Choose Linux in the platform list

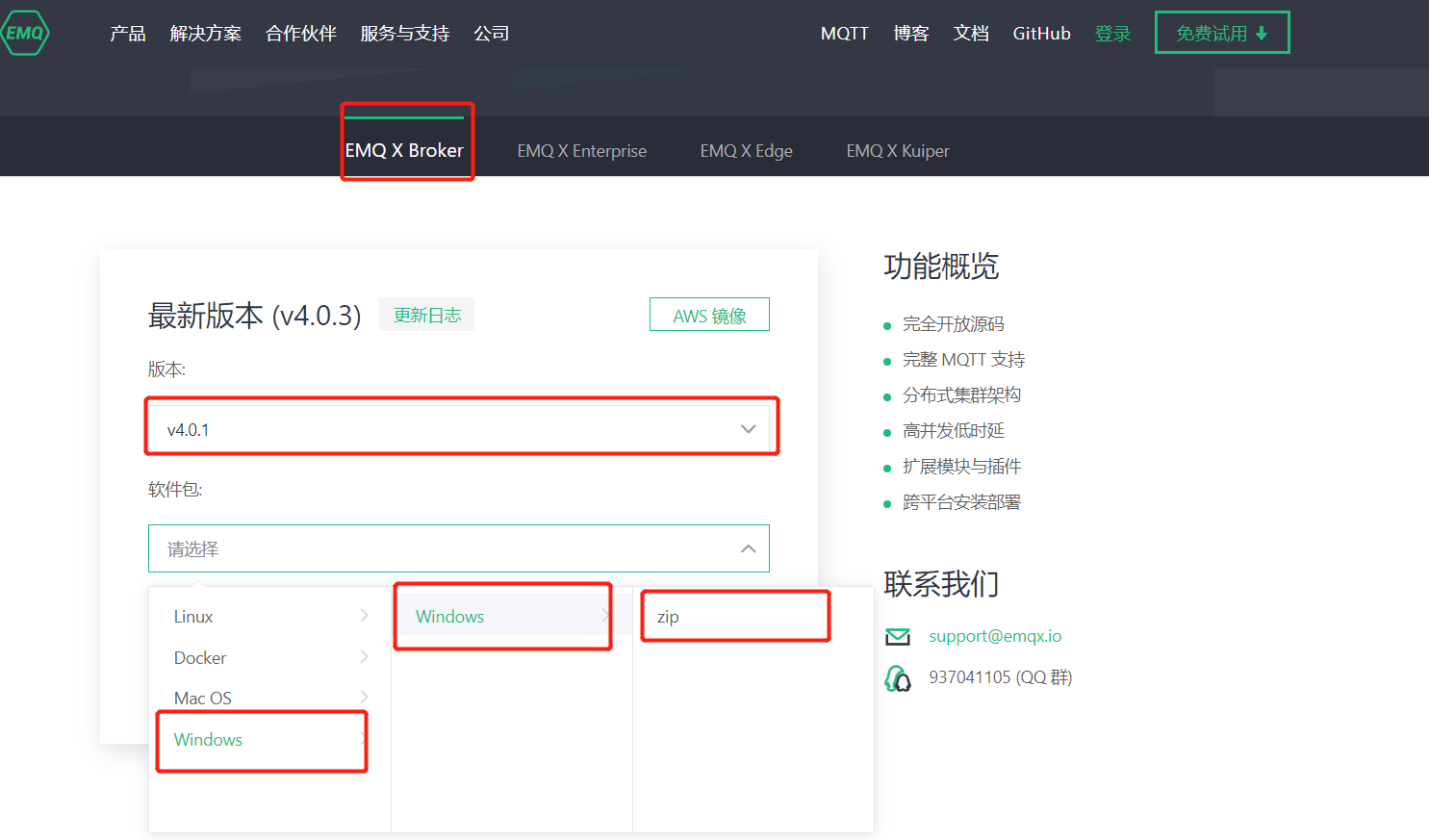click(x=270, y=617)
